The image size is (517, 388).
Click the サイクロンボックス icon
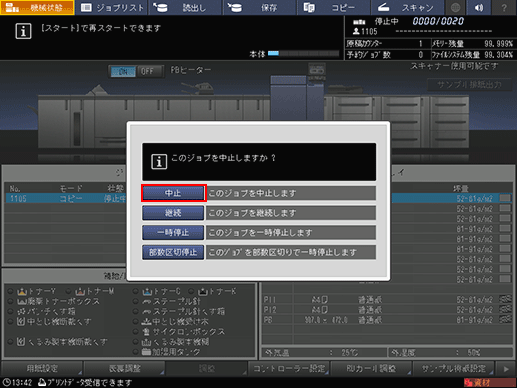(x=147, y=332)
